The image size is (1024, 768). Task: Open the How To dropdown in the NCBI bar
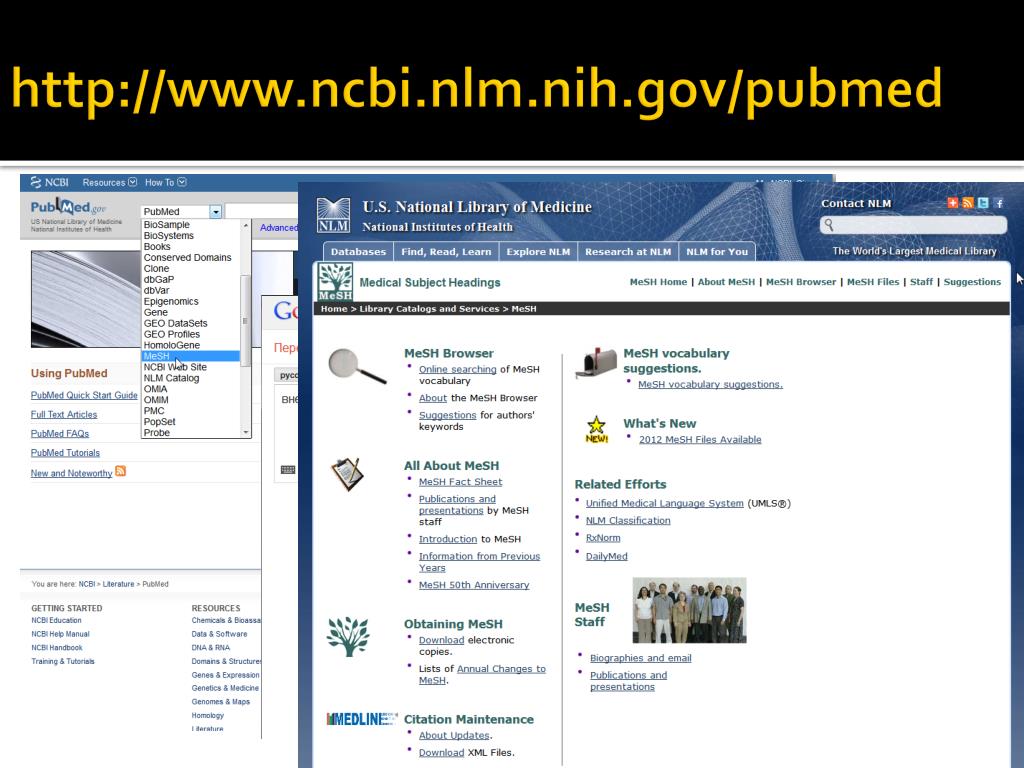[165, 182]
